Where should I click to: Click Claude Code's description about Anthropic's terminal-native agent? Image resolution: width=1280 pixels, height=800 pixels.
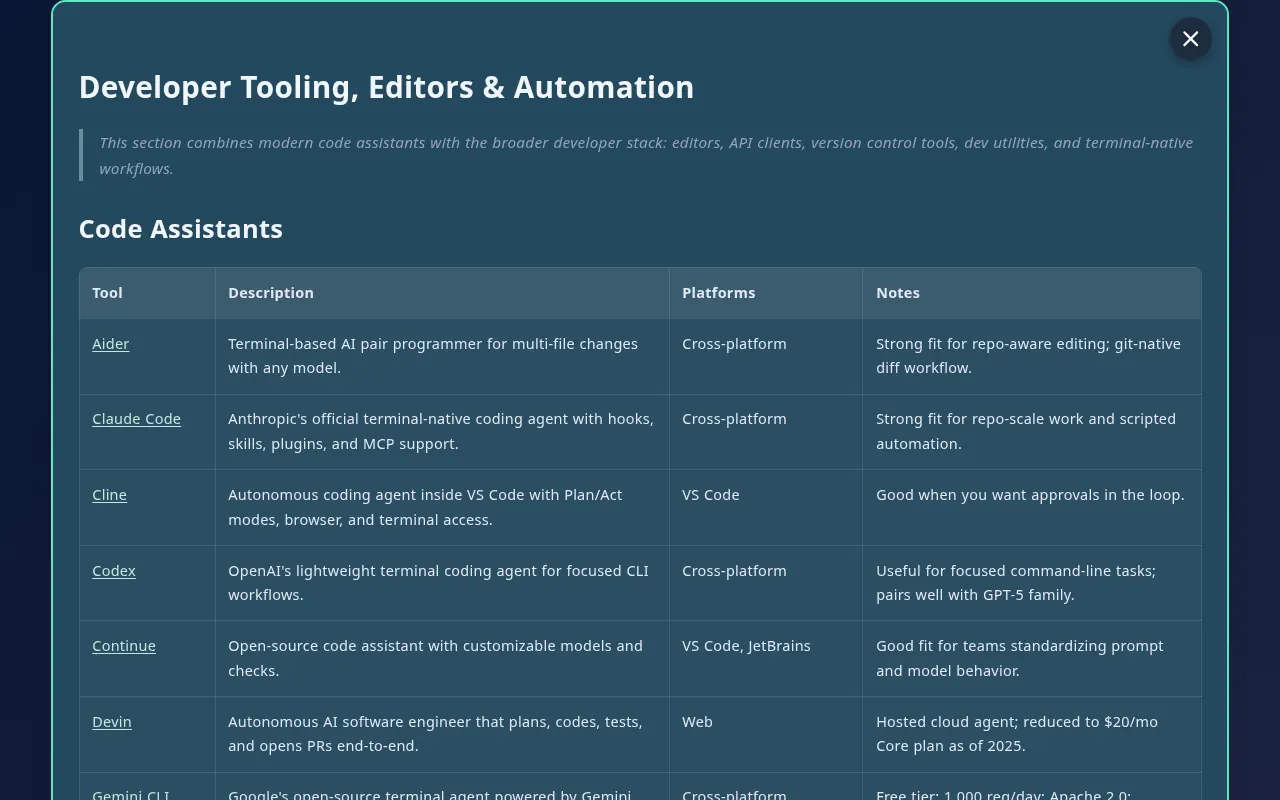[441, 431]
